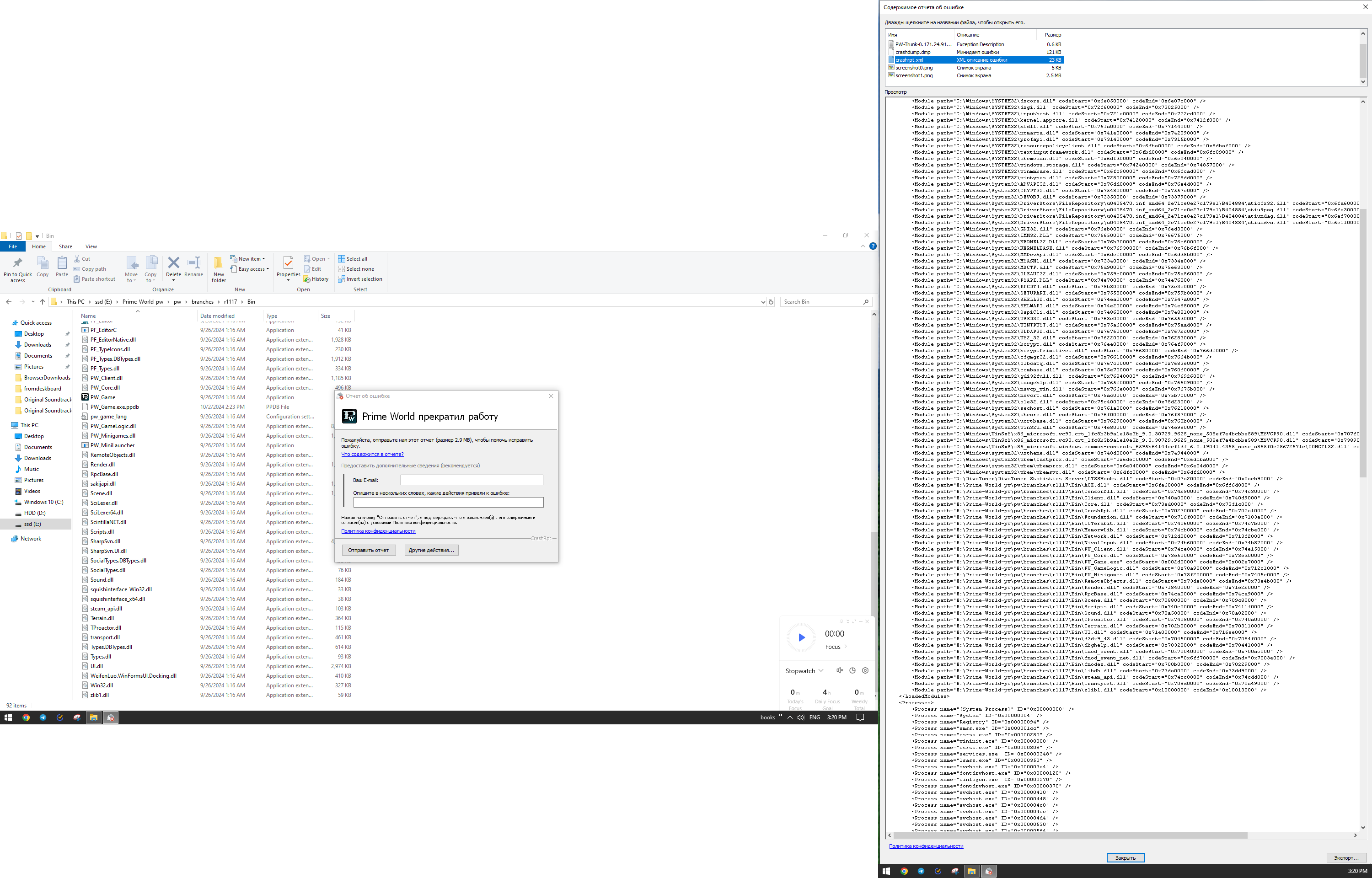Open recent locations dropdown arrow
The width and height of the screenshot is (1372, 878).
33,302
